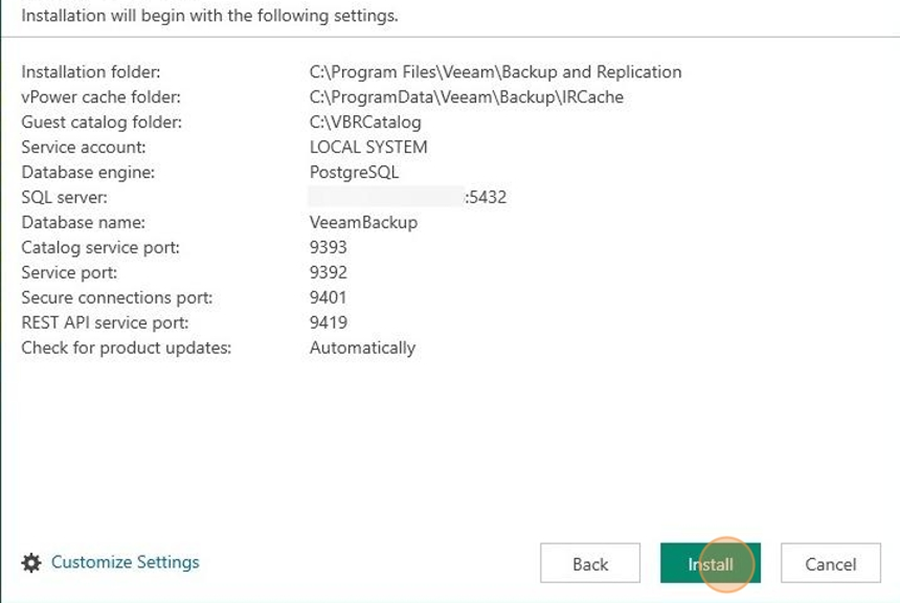Click the 'Service account:' label
This screenshot has width=900, height=603.
[83, 147]
